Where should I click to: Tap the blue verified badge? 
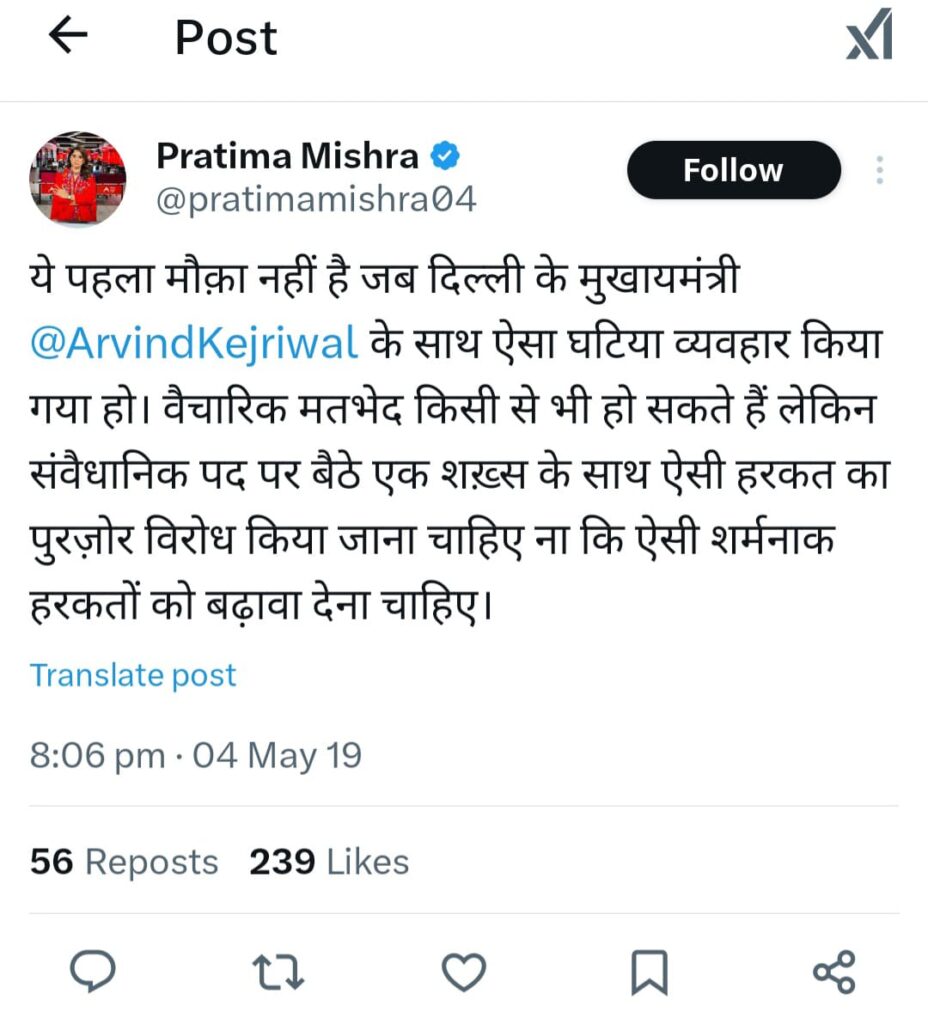[445, 156]
